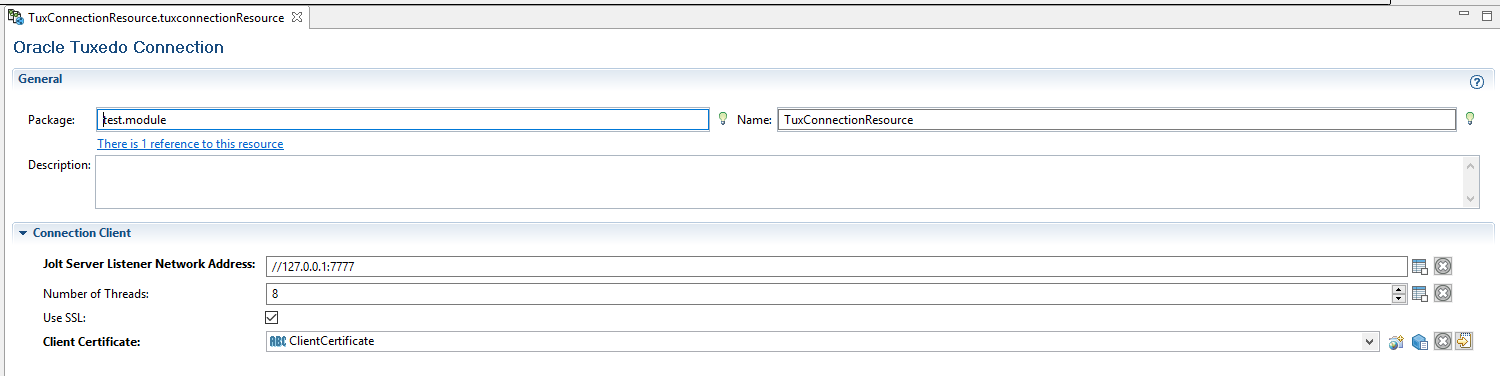
Task: Click the 'Oracle Tuxedo Connection' title
Action: click(118, 47)
